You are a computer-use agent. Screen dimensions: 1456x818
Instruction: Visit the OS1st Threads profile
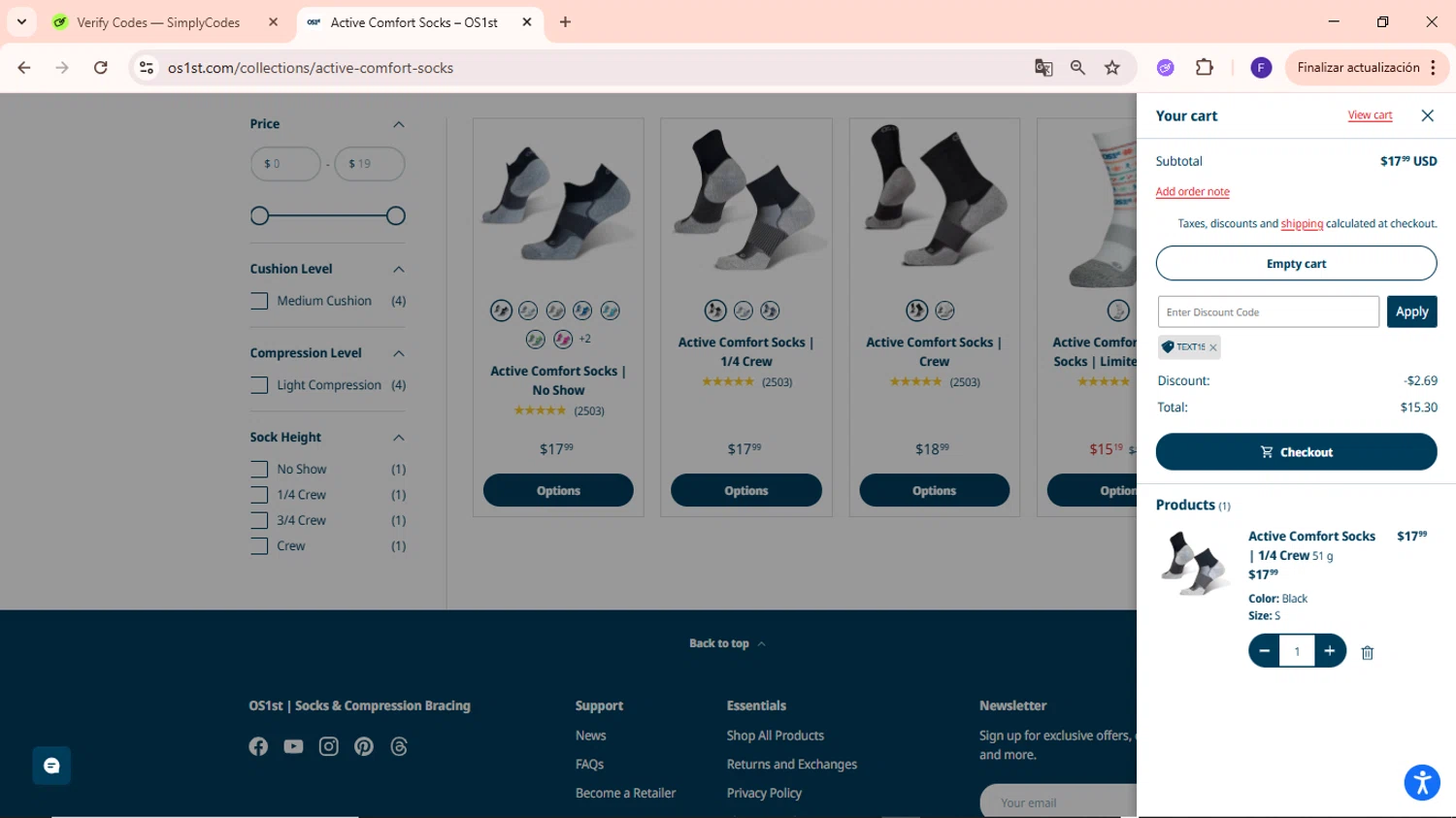point(399,746)
